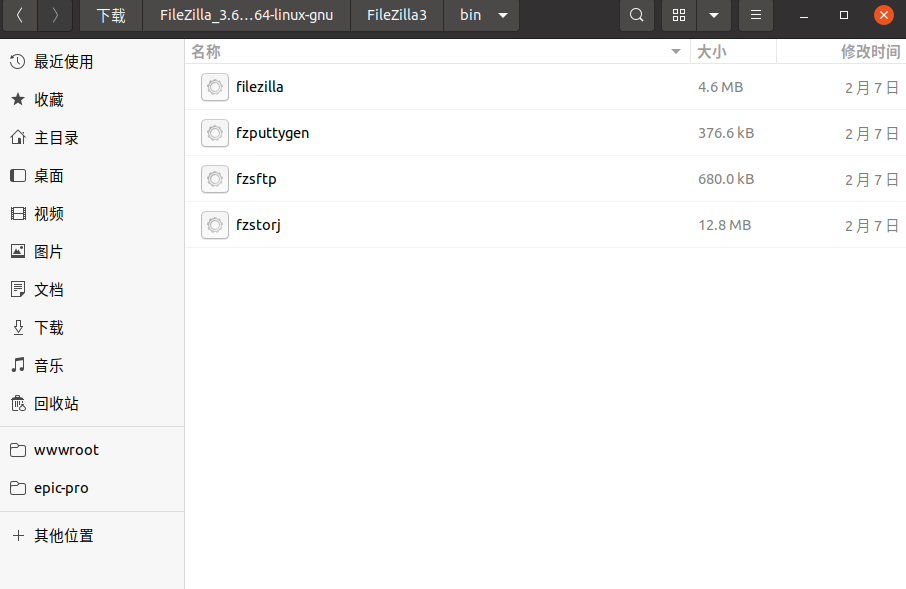This screenshot has height=589, width=906.
Task: Select the fzputtygen file icon
Action: pyautogui.click(x=214, y=133)
